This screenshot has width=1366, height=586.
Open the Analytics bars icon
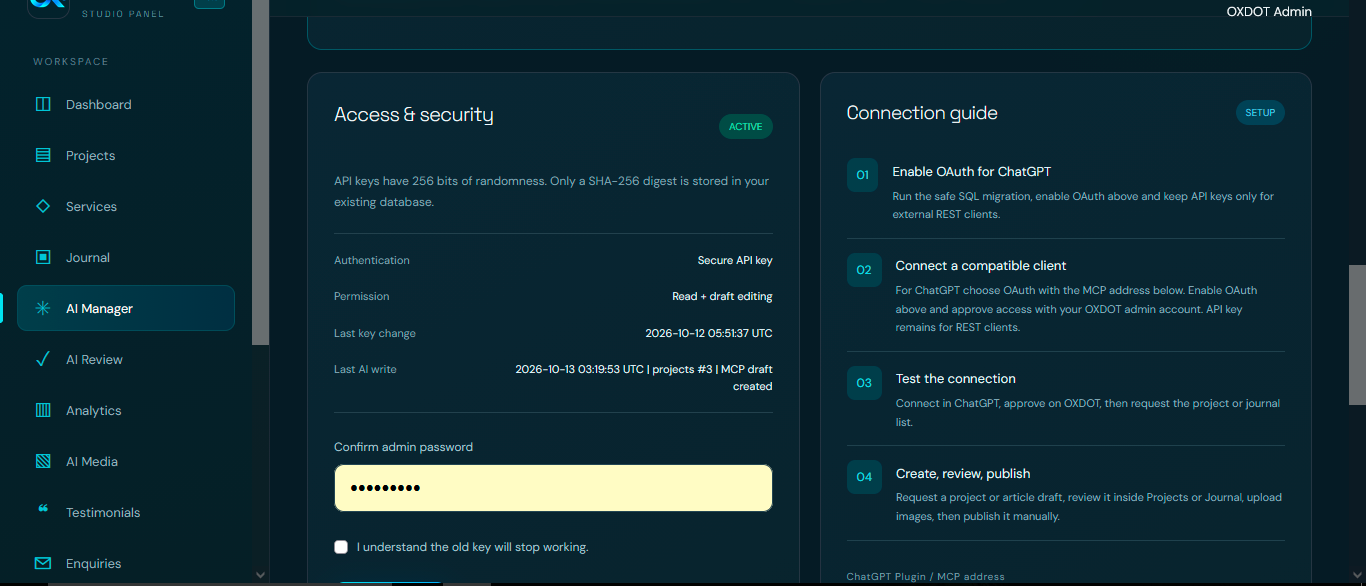(43, 410)
